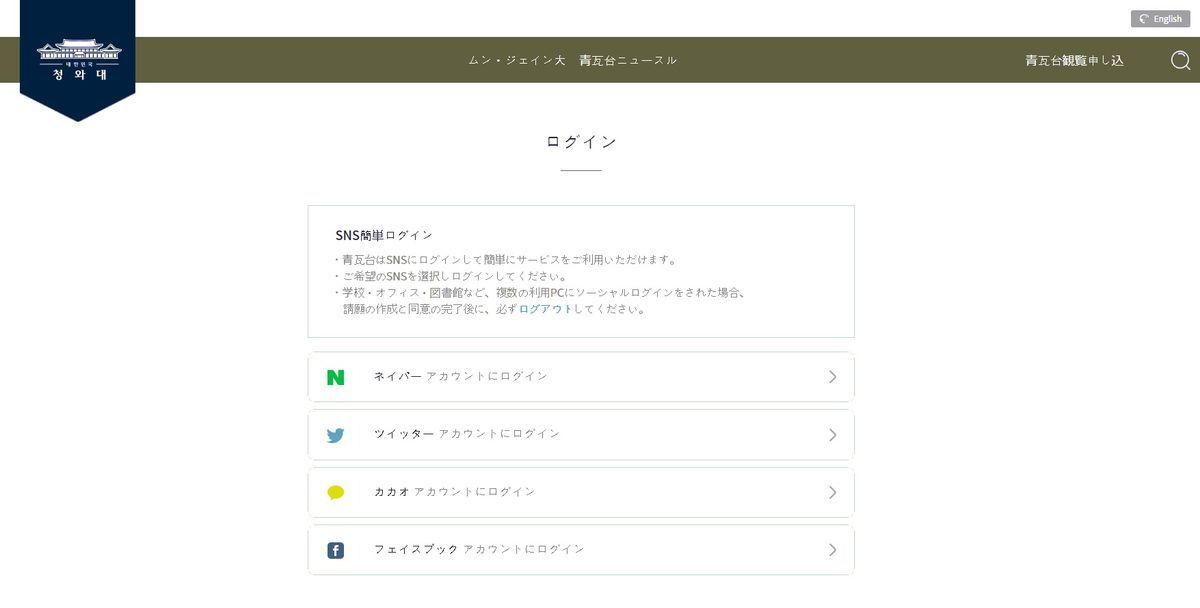This screenshot has width=1200, height=608.
Task: Click the globe icon next to English
Action: click(x=1141, y=18)
